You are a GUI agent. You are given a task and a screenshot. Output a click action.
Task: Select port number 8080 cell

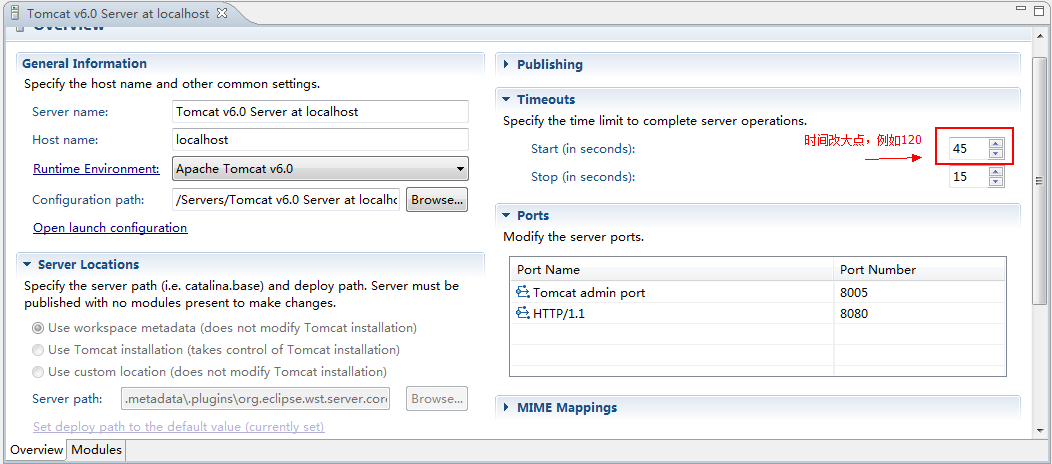(920, 313)
